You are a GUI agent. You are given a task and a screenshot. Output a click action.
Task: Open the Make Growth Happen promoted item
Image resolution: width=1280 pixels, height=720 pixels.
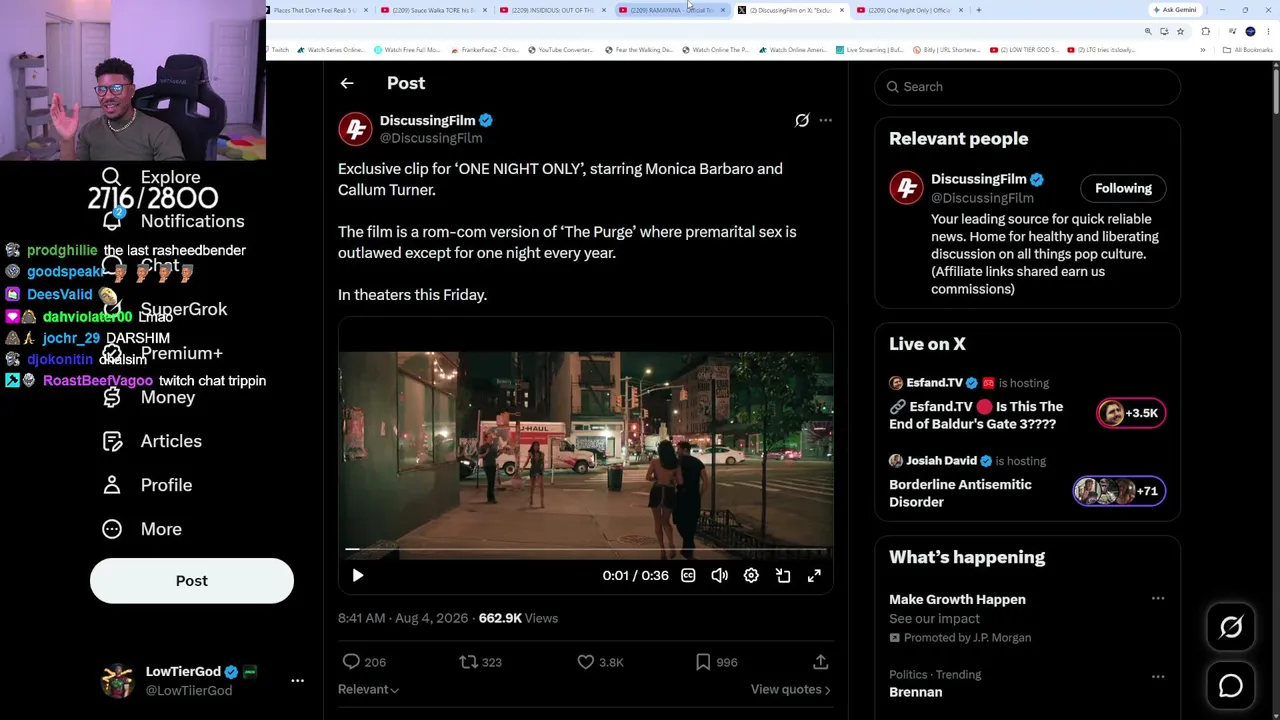tap(957, 599)
